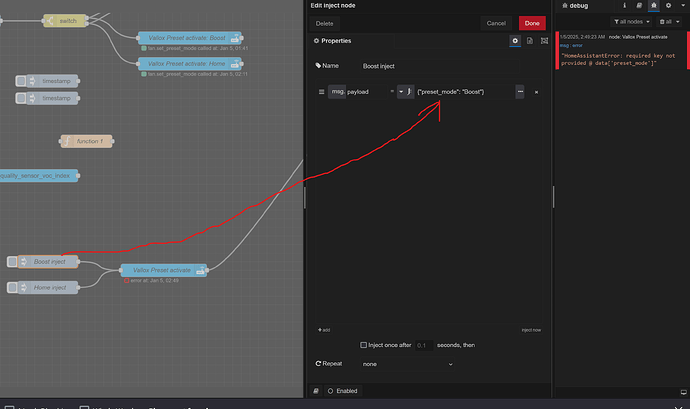
Task: Click the red Done button
Action: [532, 22]
